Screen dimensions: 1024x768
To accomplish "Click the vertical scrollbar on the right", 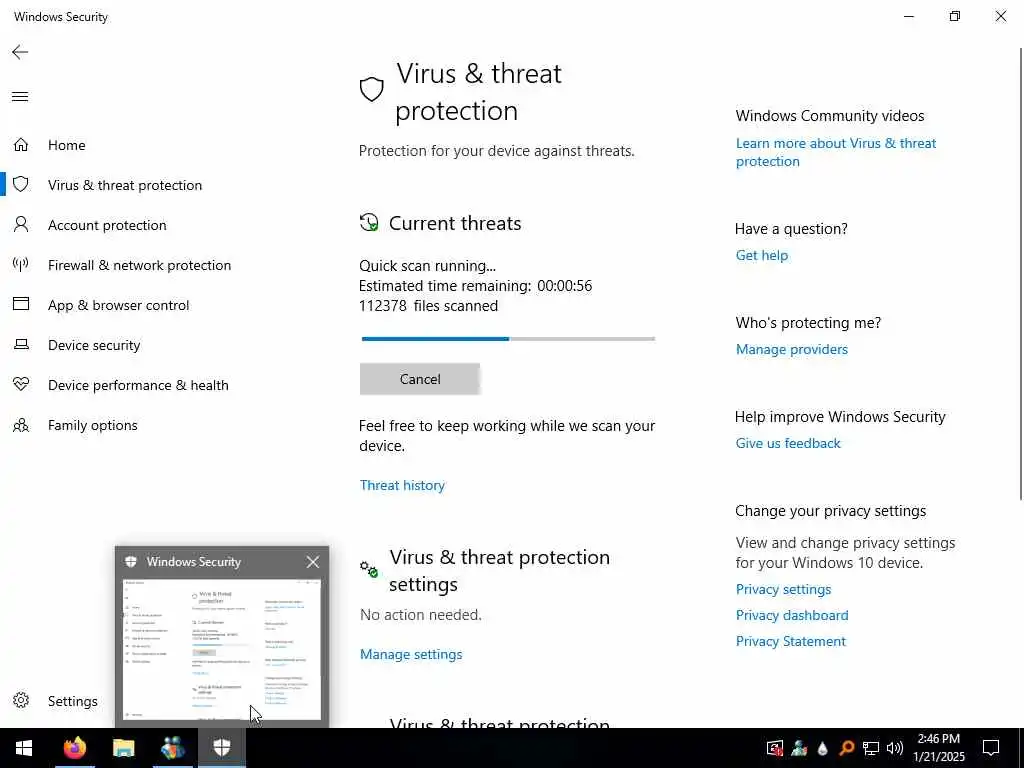I will [x=1021, y=274].
